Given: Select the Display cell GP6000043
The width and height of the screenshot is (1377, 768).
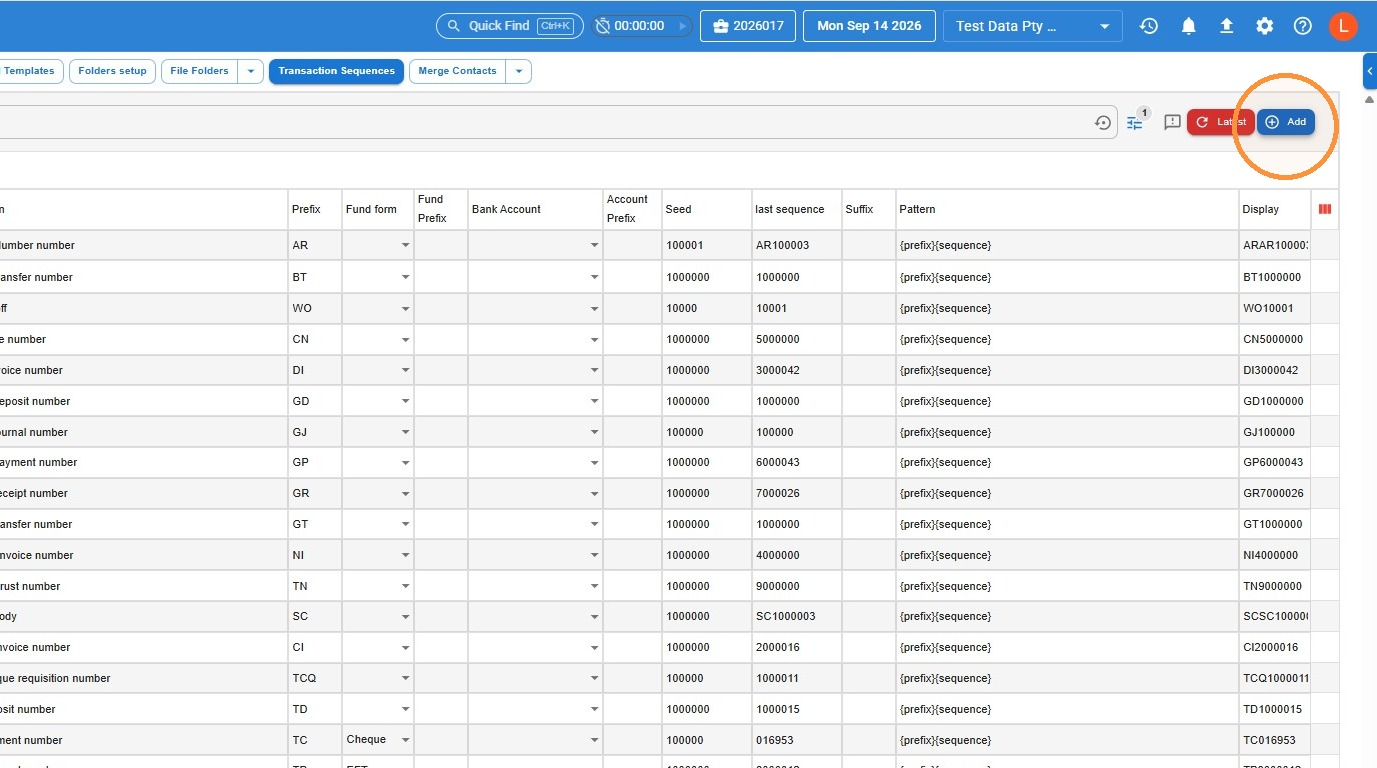Looking at the screenshot, I should (1275, 463).
